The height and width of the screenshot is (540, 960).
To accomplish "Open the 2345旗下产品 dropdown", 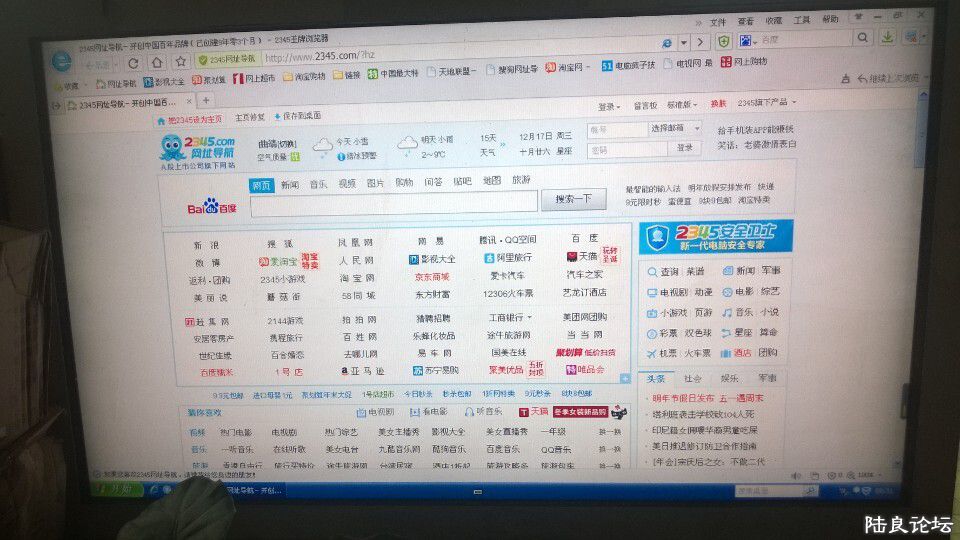I will point(767,102).
